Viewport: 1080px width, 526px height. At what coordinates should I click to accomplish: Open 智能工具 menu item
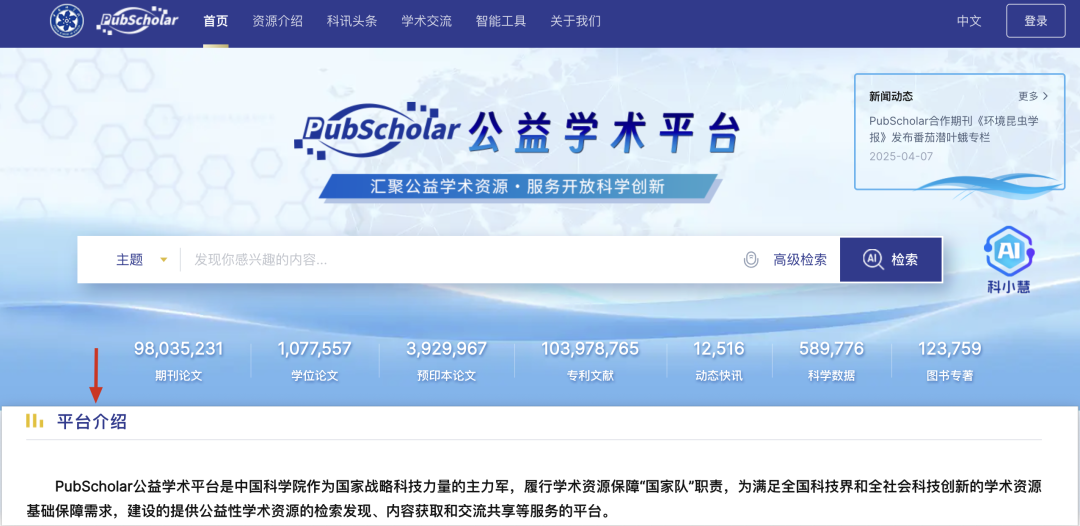501,21
